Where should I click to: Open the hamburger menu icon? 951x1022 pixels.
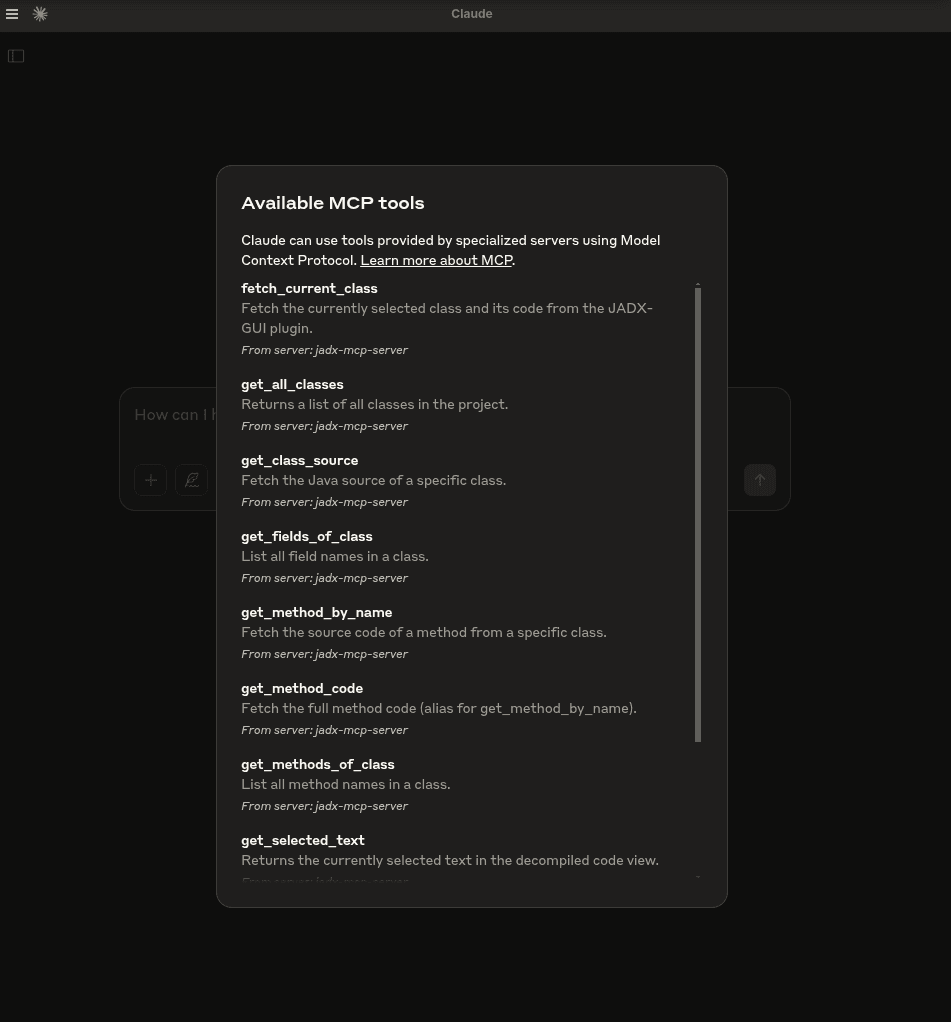tap(12, 14)
